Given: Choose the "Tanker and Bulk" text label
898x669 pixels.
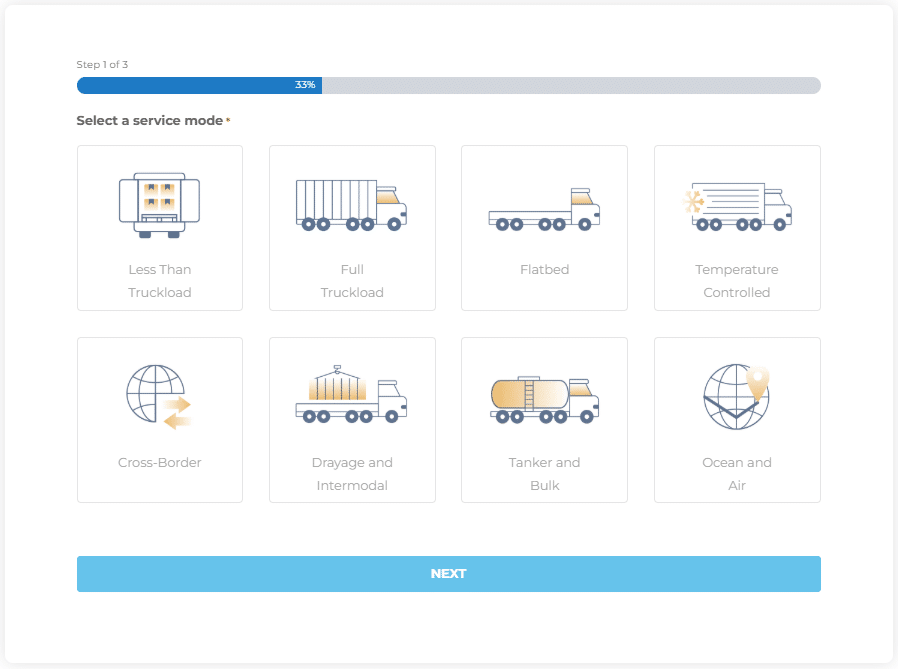Looking at the screenshot, I should point(544,474).
